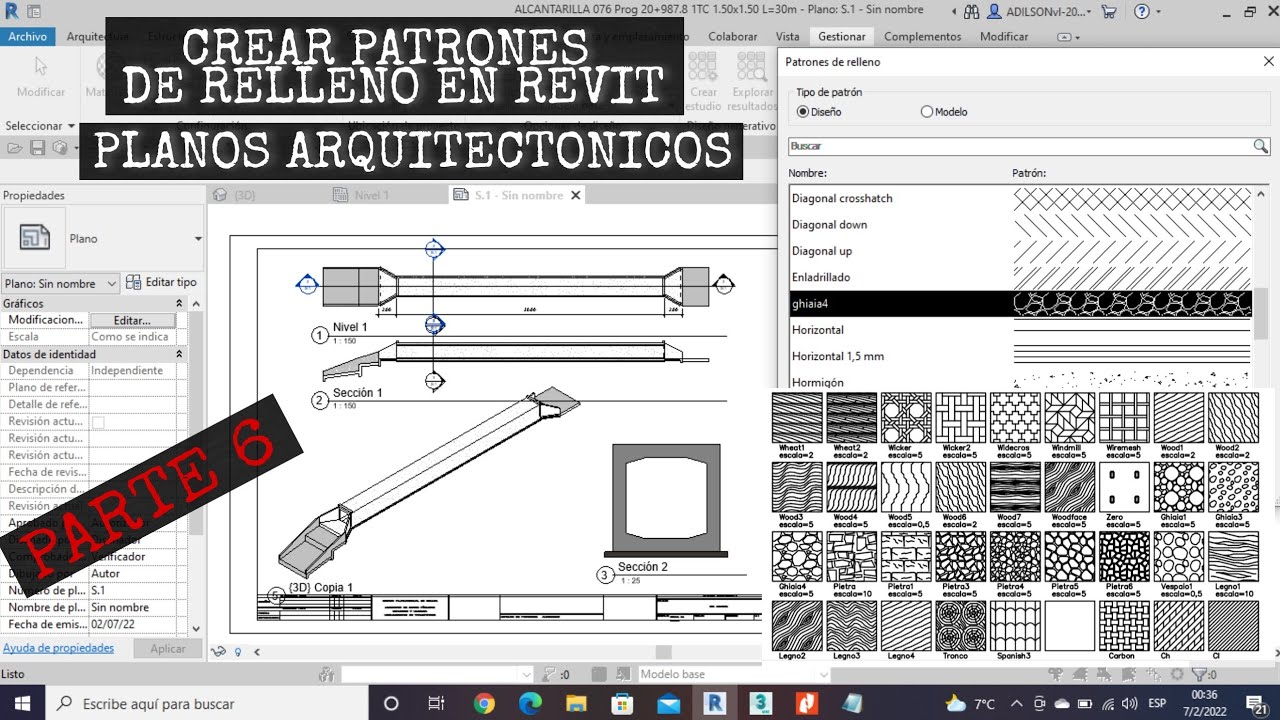
Task: Click the filter funnel icon in status bar
Action: click(x=1198, y=675)
